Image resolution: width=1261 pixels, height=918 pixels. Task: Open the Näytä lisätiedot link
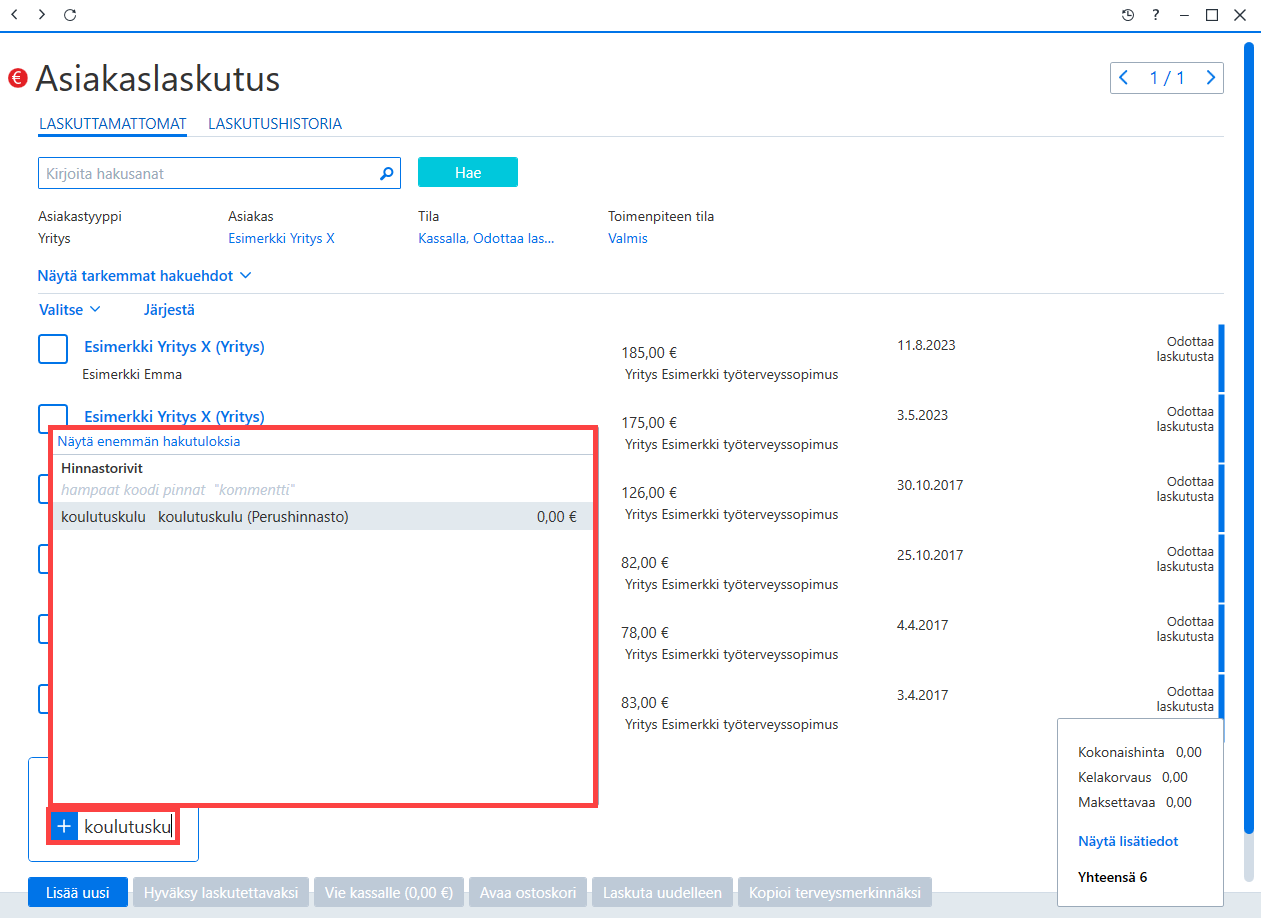(x=1128, y=841)
